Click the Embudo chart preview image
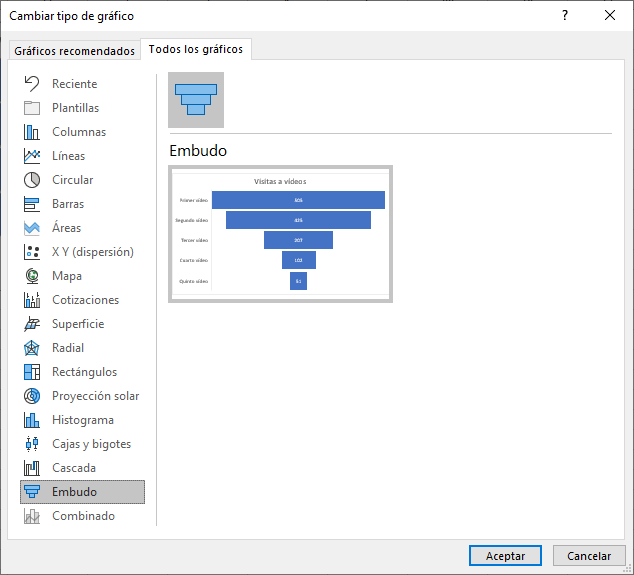 click(280, 233)
